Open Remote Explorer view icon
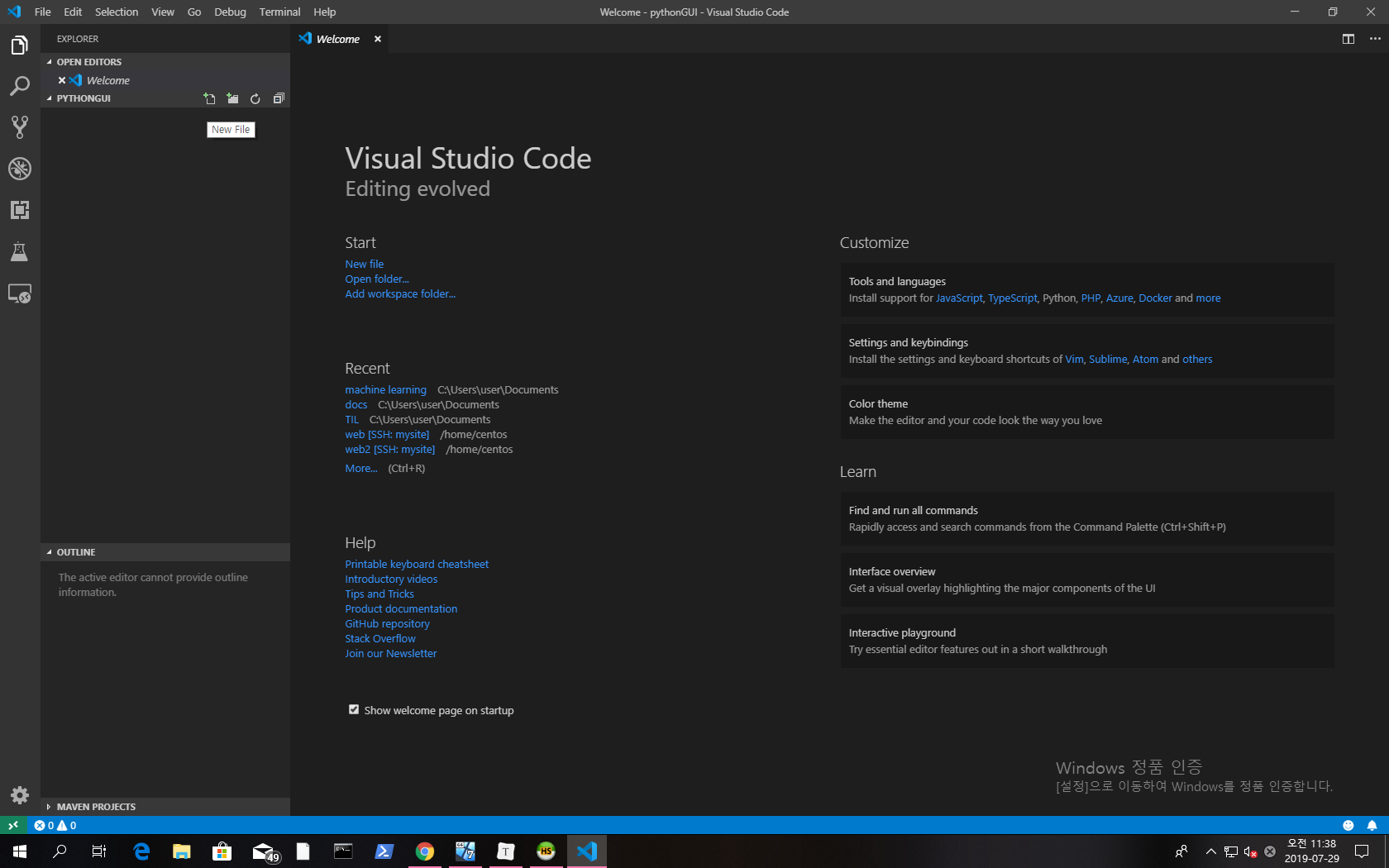1389x868 pixels. 20,293
